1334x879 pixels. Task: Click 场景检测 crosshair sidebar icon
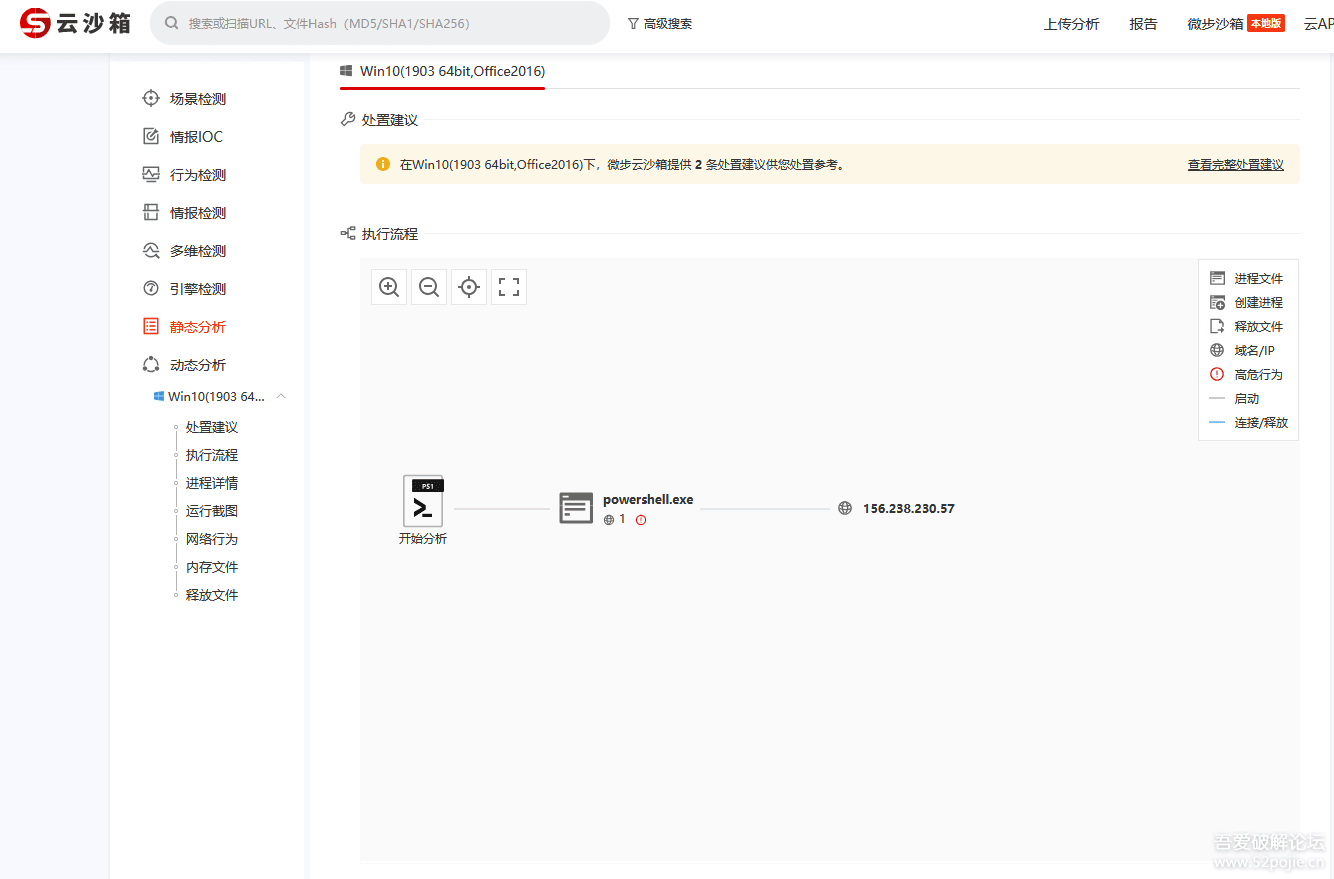tap(151, 98)
